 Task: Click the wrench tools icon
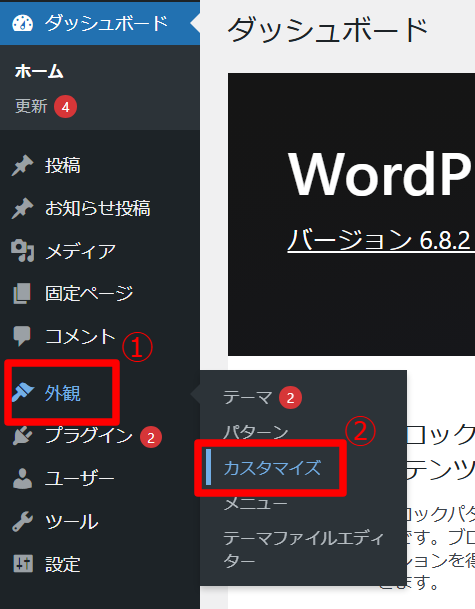pos(23,521)
